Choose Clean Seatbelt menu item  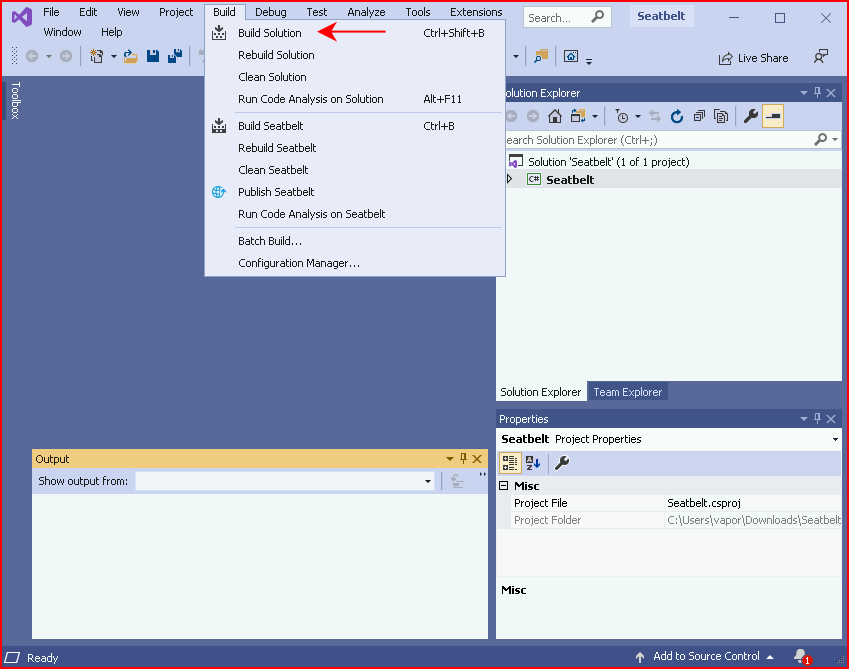355,170
